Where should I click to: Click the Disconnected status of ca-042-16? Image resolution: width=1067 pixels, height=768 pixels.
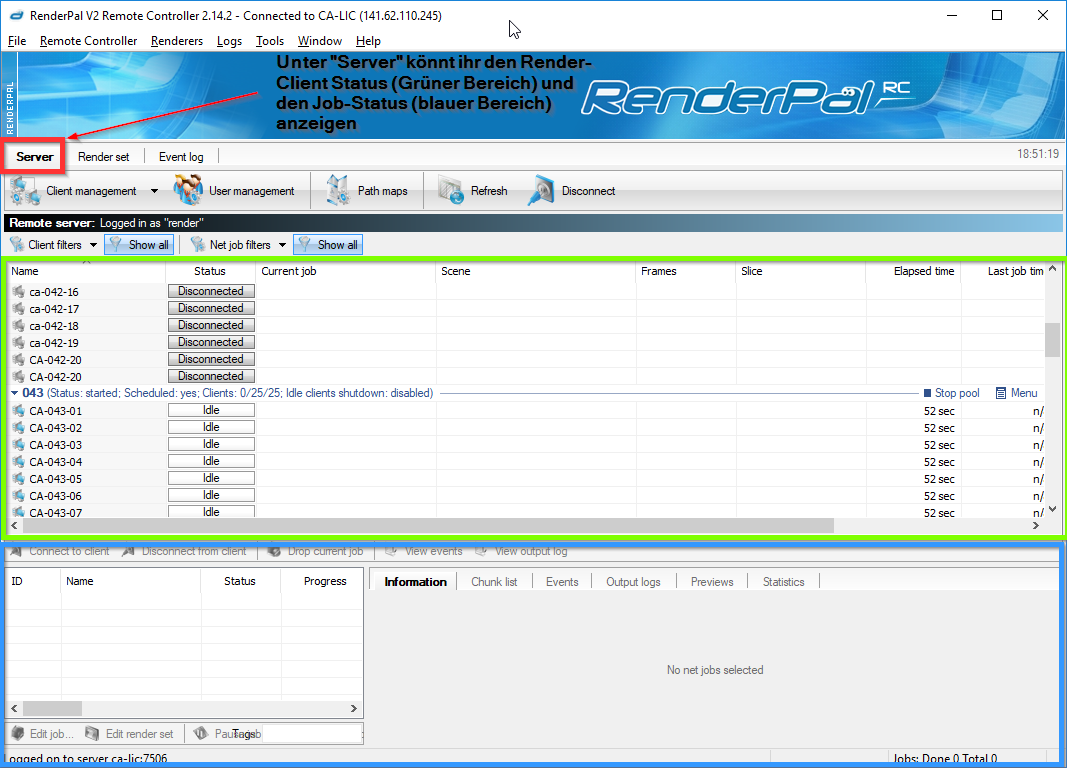pyautogui.click(x=211, y=292)
